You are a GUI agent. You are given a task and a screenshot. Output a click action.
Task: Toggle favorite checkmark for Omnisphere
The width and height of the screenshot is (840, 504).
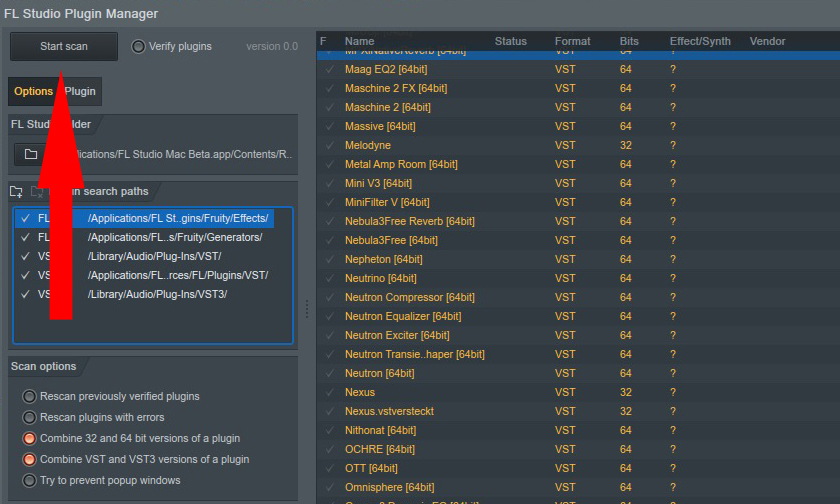[x=330, y=487]
